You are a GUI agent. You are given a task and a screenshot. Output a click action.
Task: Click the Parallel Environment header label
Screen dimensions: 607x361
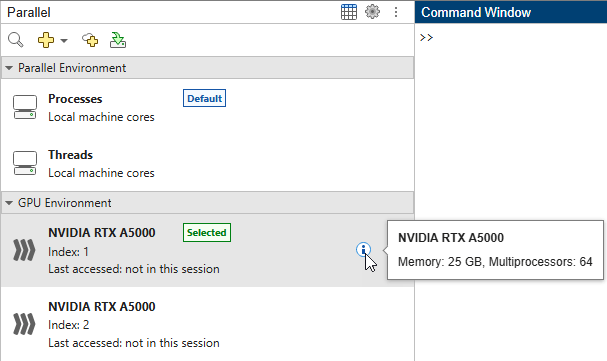[x=72, y=68]
